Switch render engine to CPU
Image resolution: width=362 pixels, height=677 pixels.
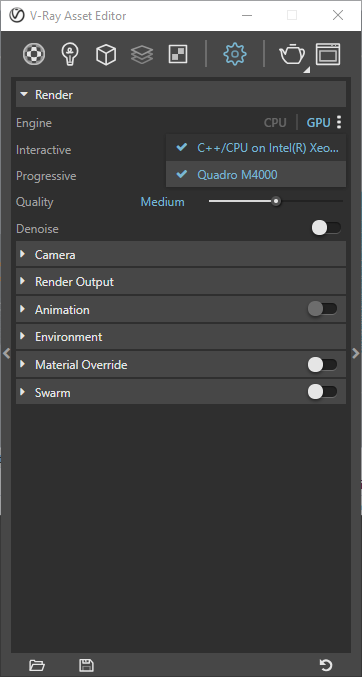(275, 123)
